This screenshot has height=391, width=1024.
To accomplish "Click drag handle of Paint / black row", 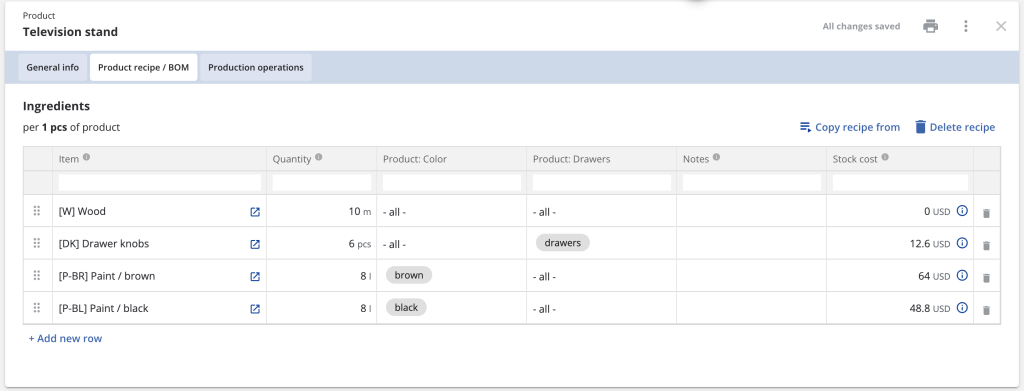I will pyautogui.click(x=37, y=308).
